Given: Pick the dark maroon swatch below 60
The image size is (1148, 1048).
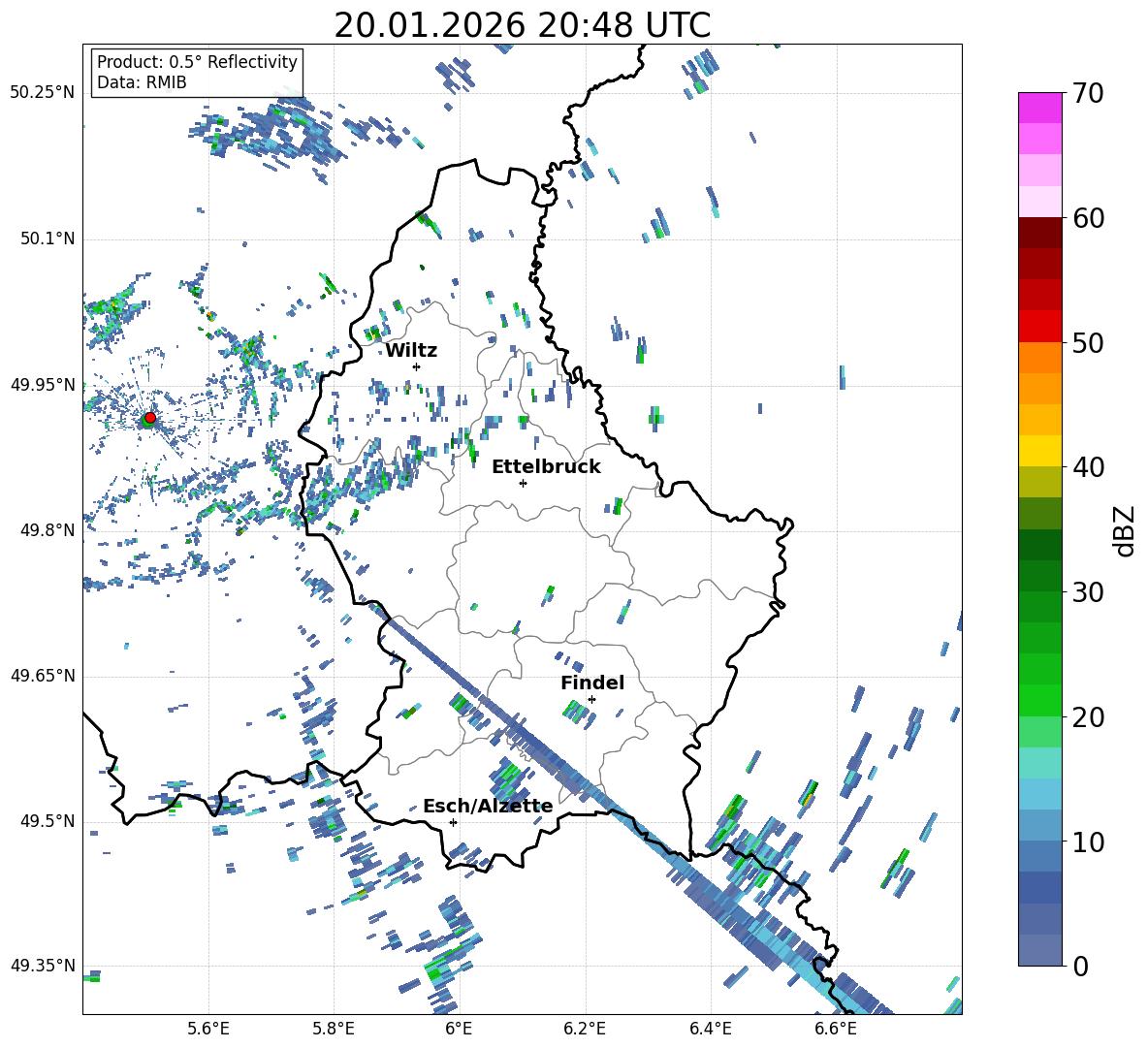Looking at the screenshot, I should [1039, 233].
